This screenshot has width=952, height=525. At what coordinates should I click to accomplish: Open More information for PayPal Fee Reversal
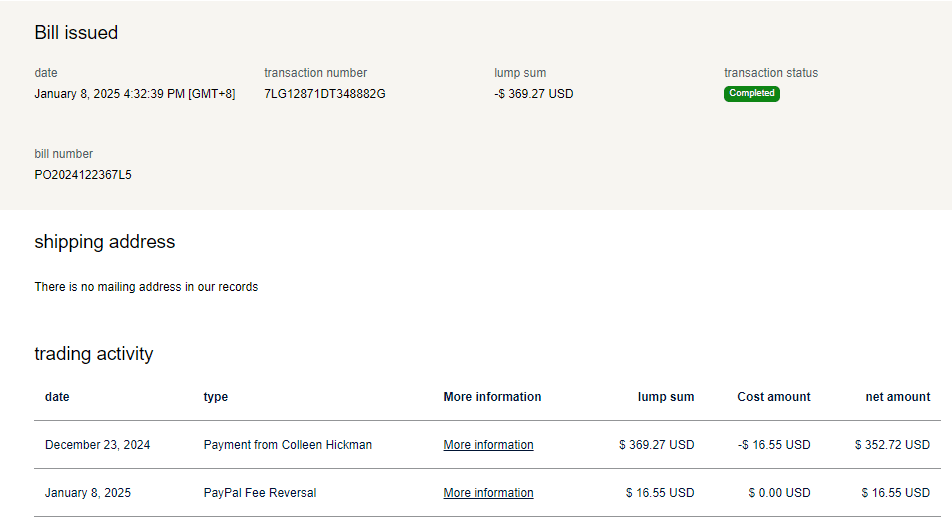488,493
